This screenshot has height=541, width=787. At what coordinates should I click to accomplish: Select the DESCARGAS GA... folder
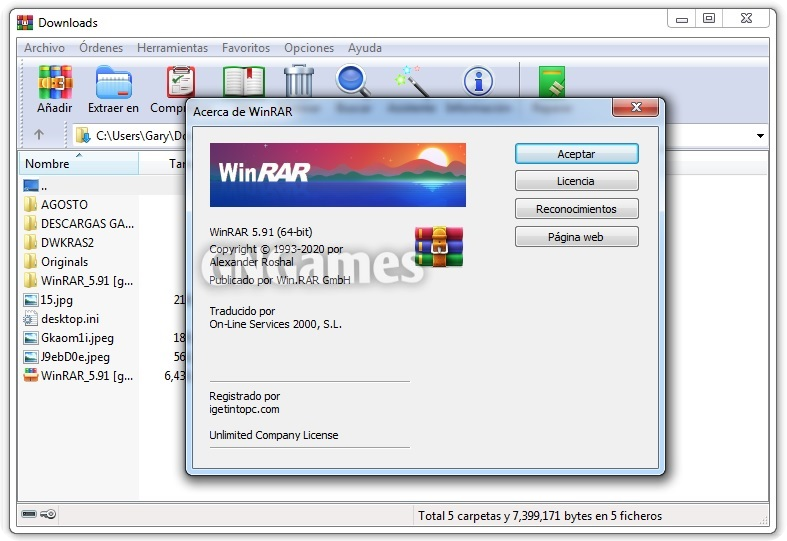[79, 224]
